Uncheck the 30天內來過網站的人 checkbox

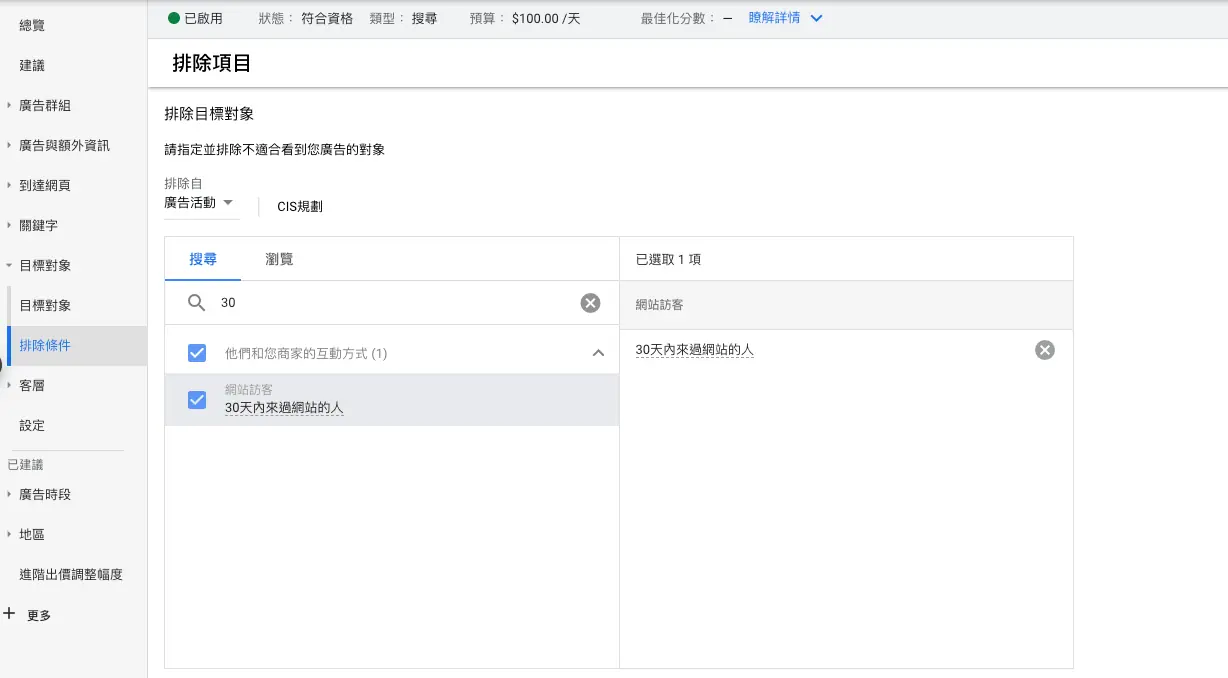tap(197, 400)
